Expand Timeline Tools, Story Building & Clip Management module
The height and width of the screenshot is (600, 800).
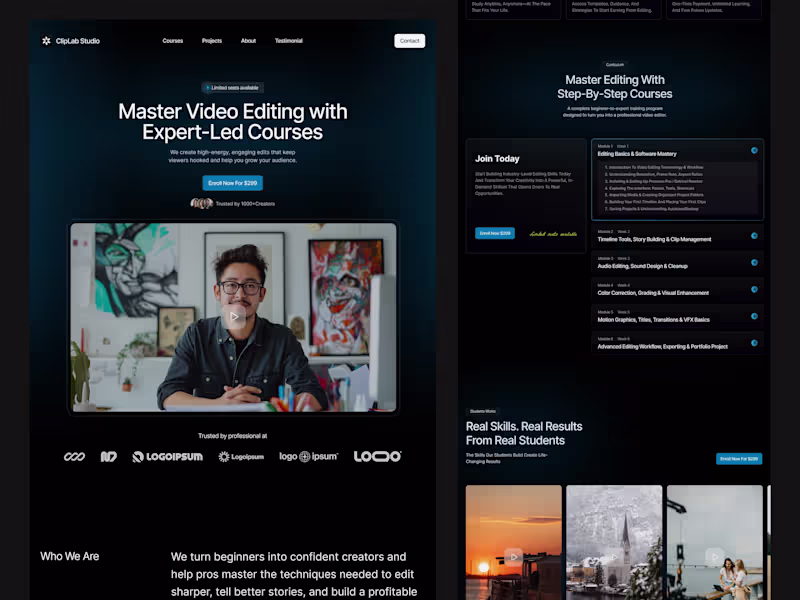754,236
